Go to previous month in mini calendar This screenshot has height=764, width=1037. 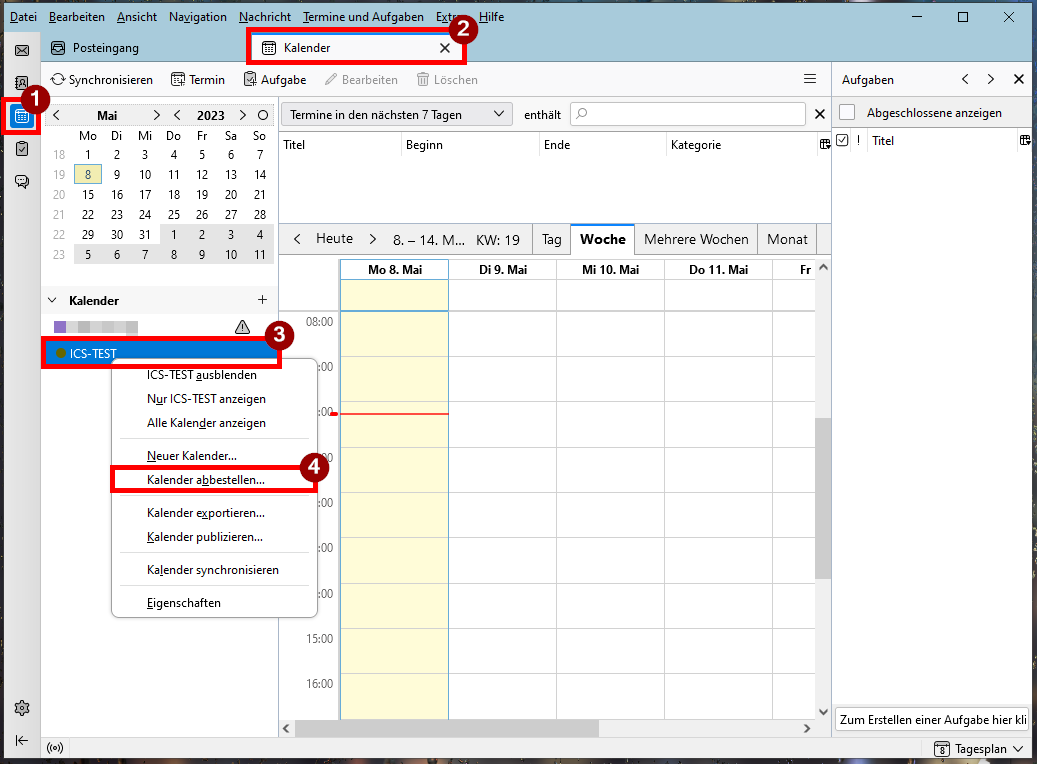click(x=57, y=115)
